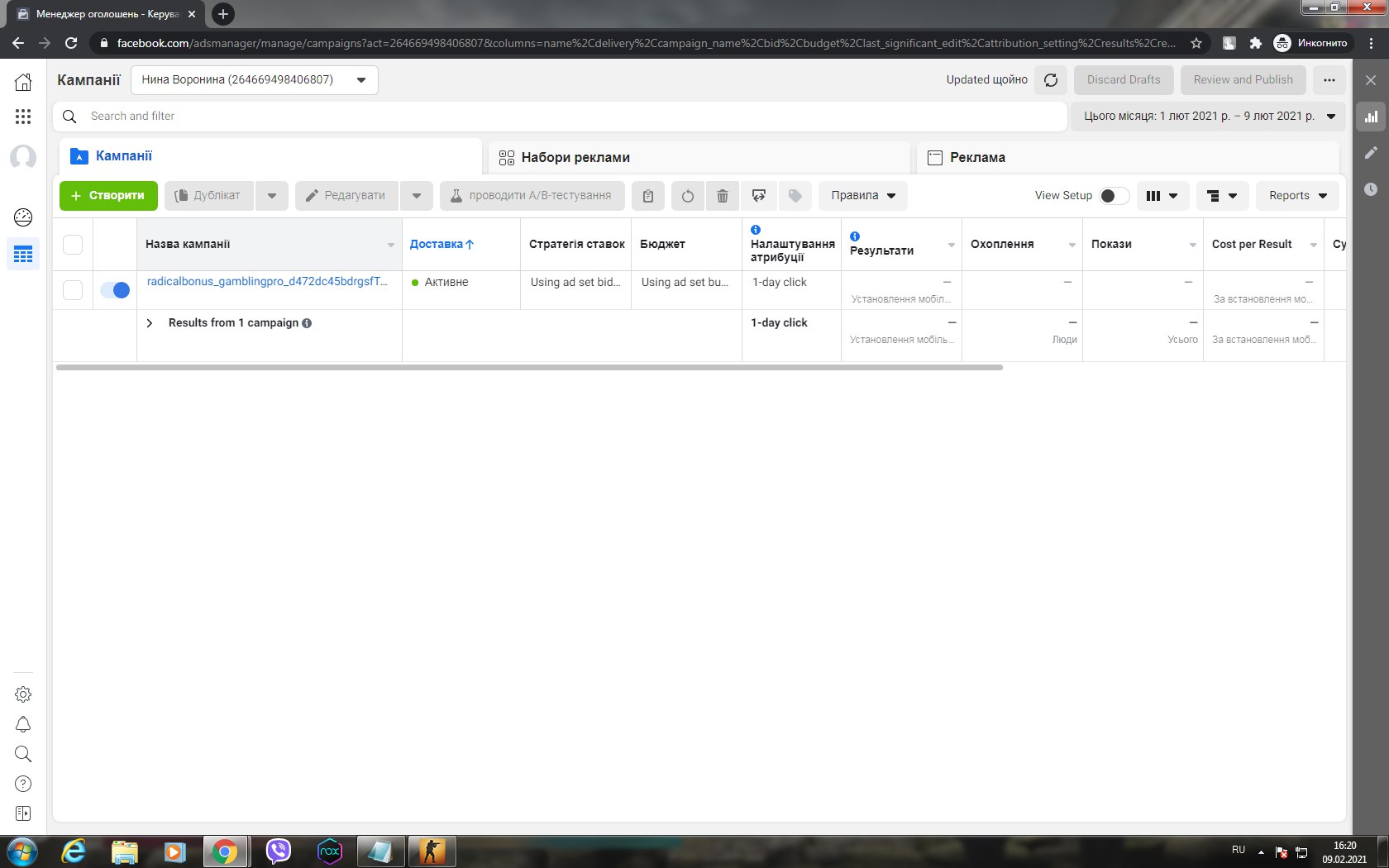1389x868 pixels.
Task: Switch to the Реклама tab
Action: [1128, 157]
